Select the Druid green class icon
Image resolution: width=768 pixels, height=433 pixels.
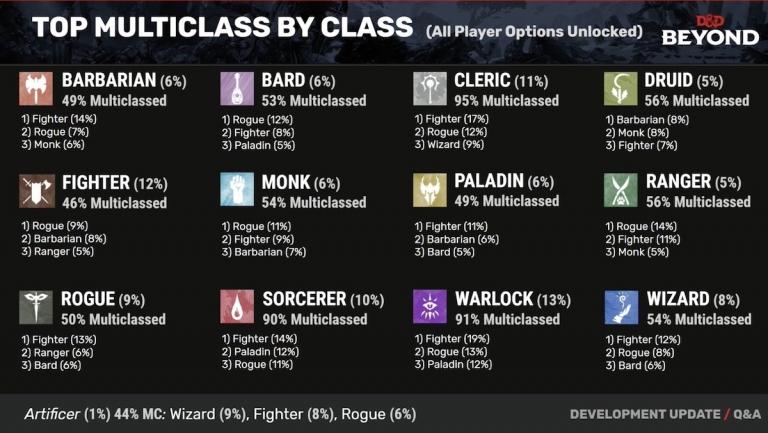point(620,89)
